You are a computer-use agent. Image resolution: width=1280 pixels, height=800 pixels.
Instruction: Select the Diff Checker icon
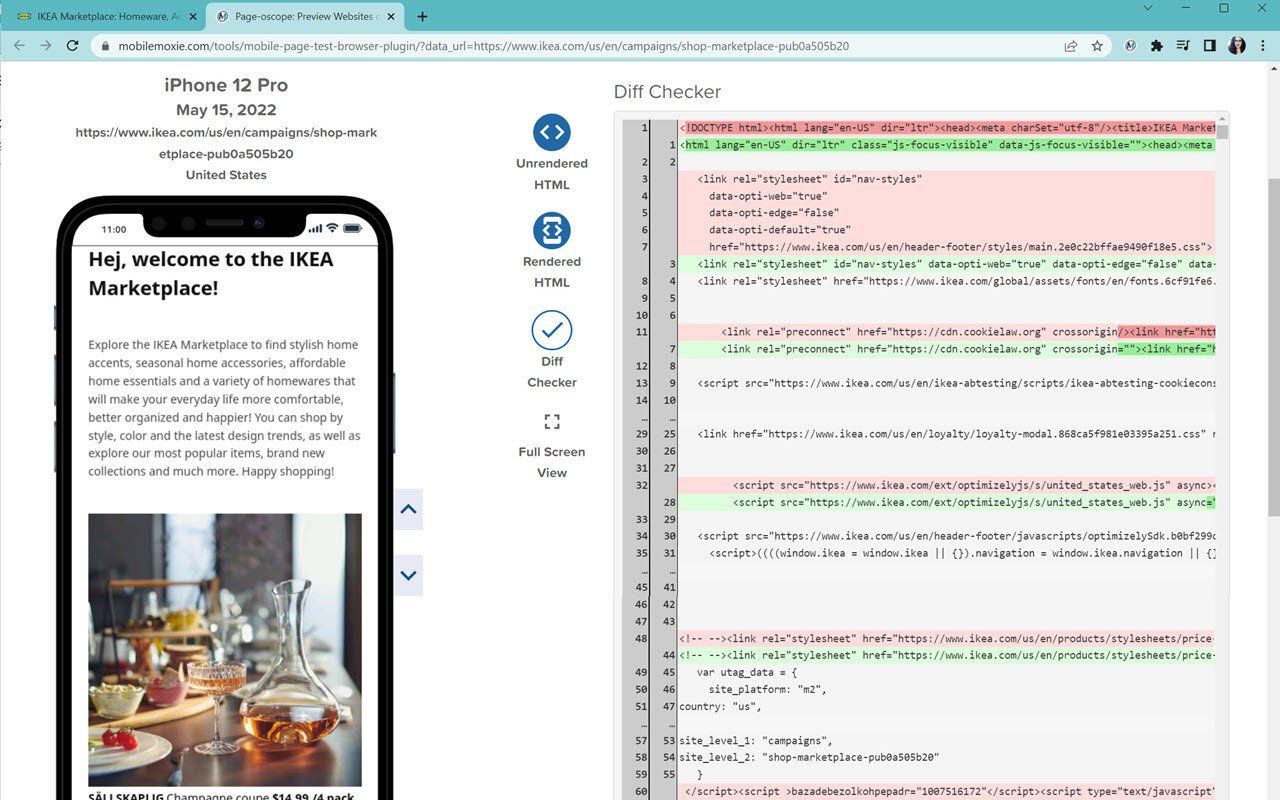pyautogui.click(x=551, y=331)
